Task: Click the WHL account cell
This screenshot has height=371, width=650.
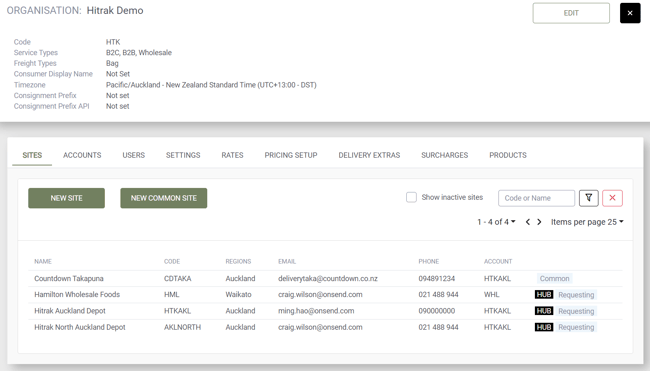Action: [492, 295]
